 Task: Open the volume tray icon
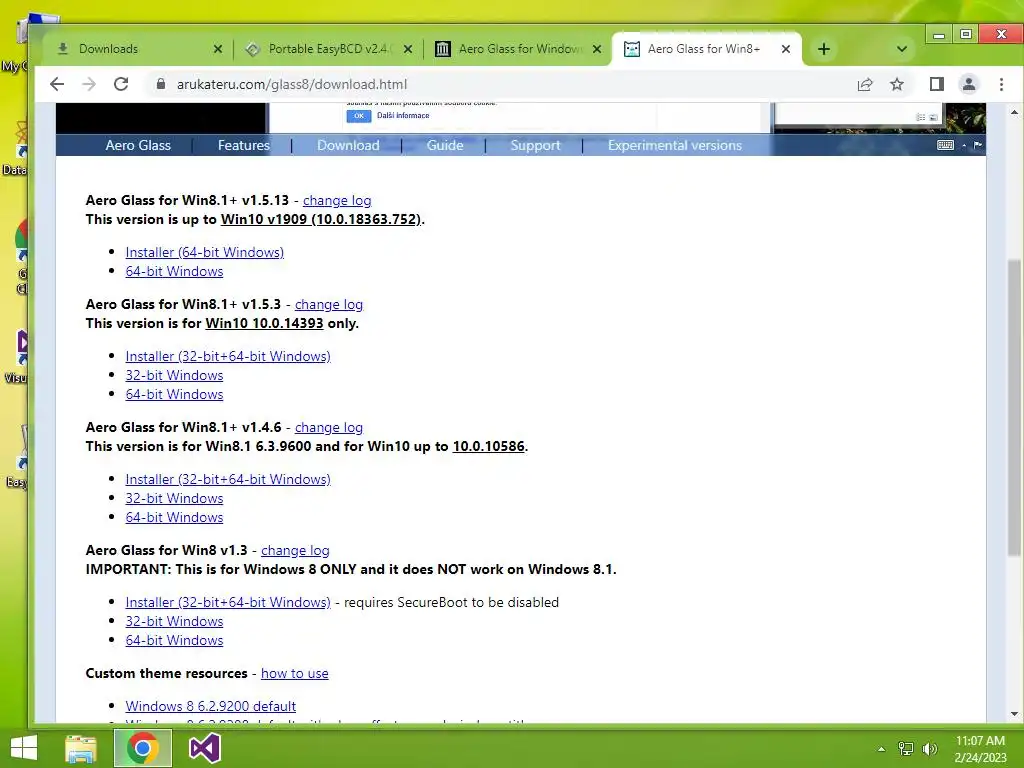click(x=929, y=749)
